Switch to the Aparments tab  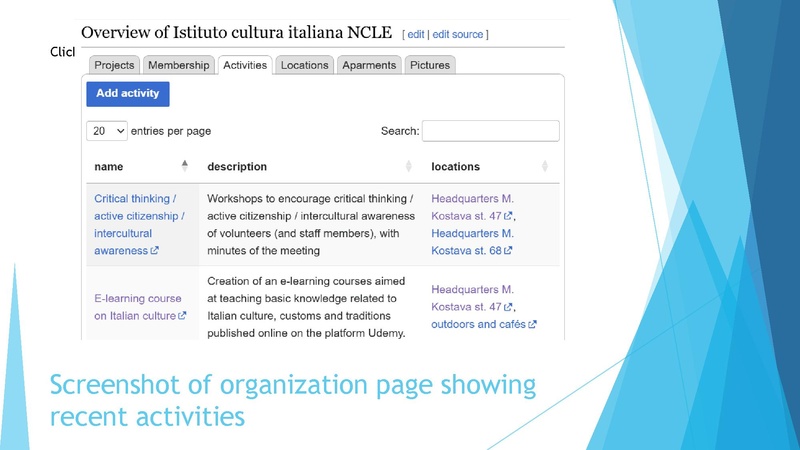(369, 65)
